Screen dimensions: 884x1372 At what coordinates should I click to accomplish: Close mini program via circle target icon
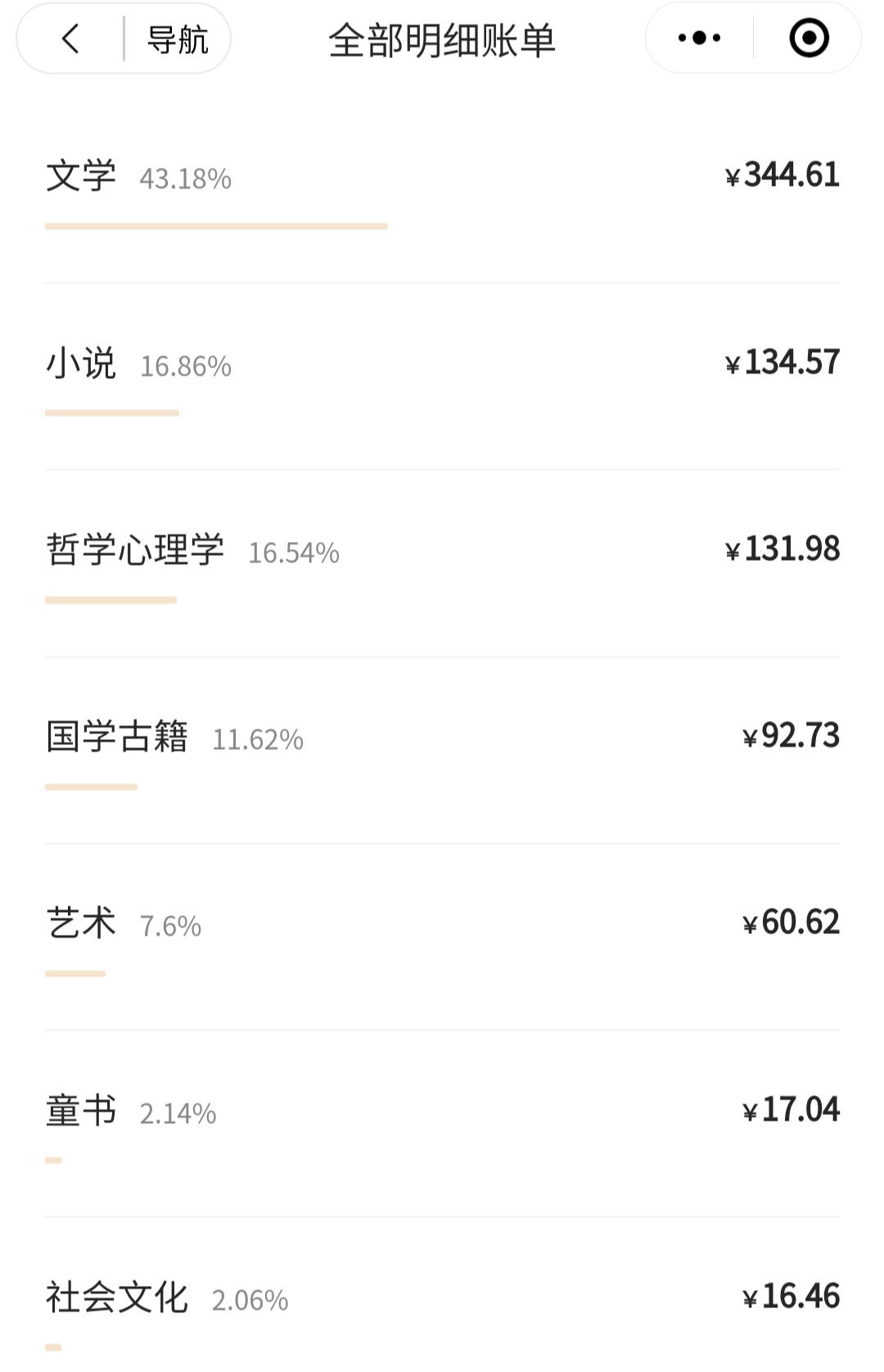tap(809, 38)
